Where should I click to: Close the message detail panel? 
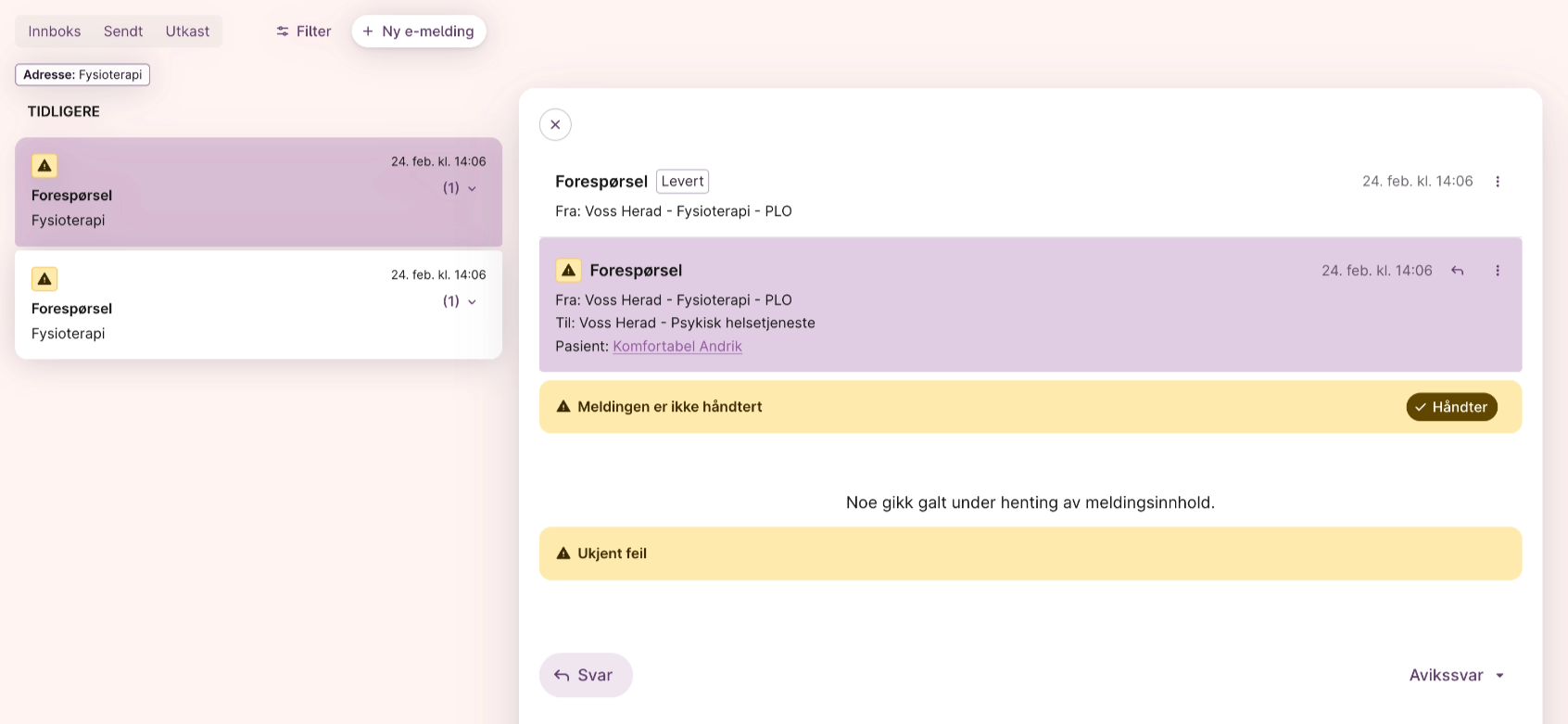pos(555,124)
